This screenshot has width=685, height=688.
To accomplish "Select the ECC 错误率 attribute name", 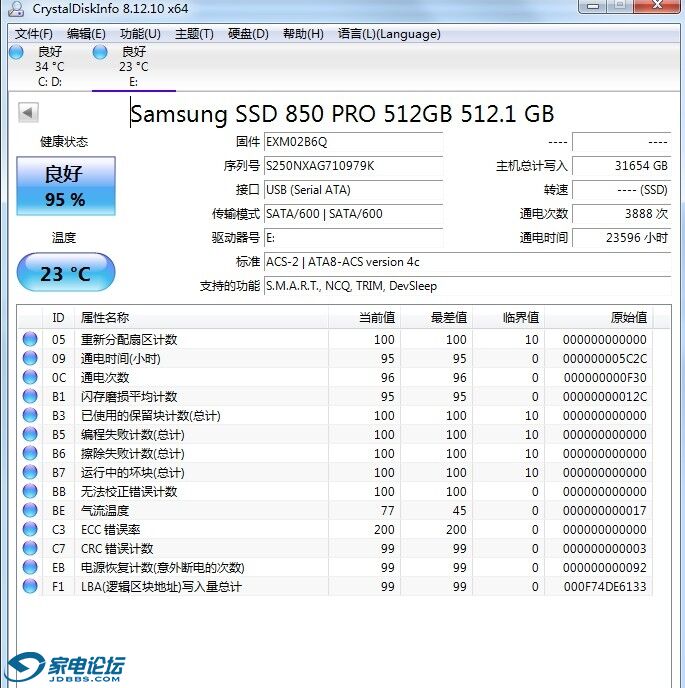I will 111,530.
